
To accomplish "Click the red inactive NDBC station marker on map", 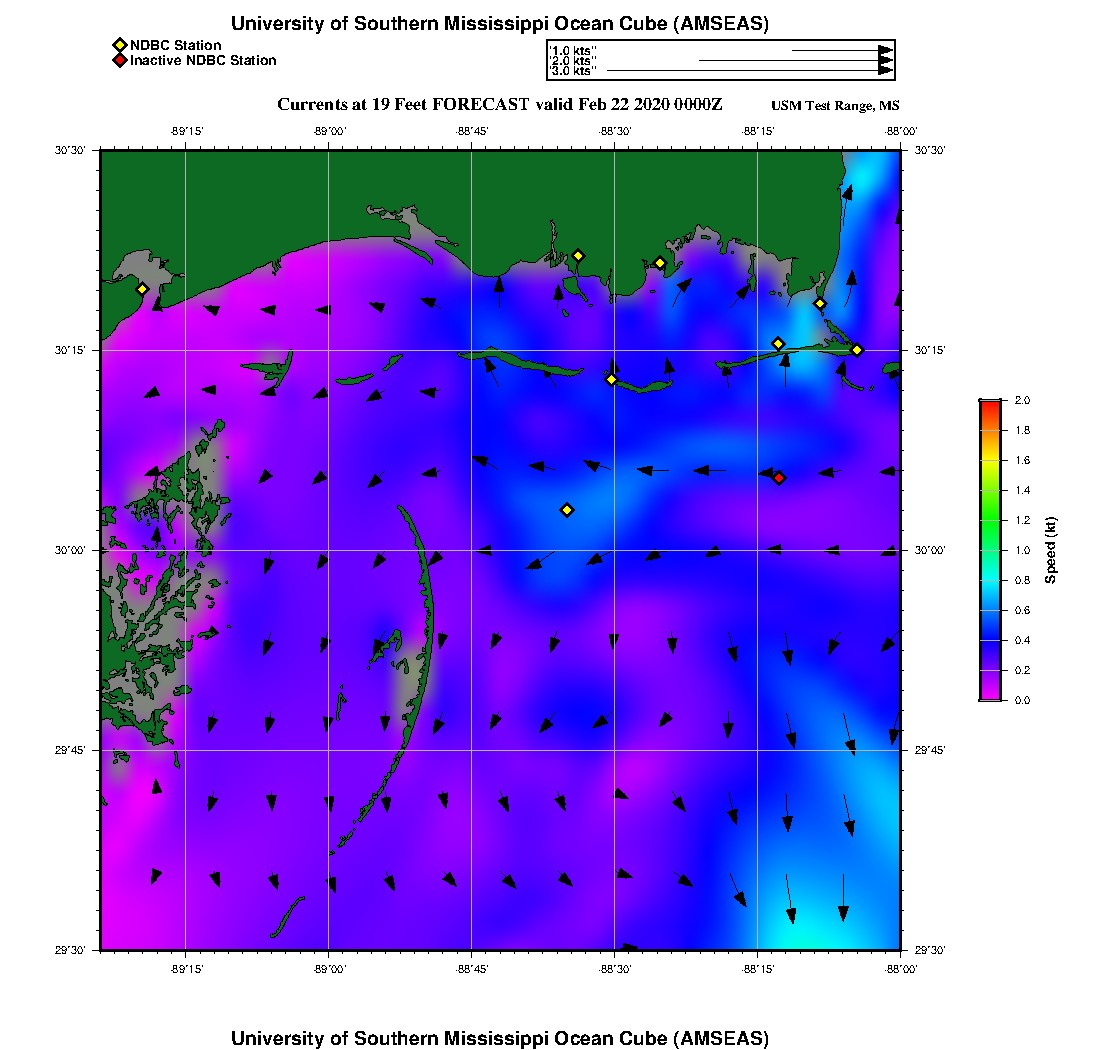I will tap(779, 478).
